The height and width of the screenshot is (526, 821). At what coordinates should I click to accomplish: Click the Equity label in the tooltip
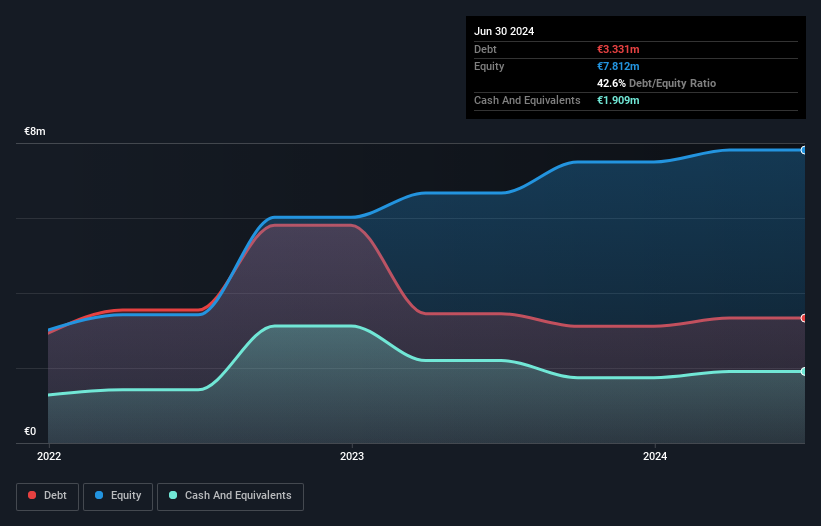click(x=489, y=66)
